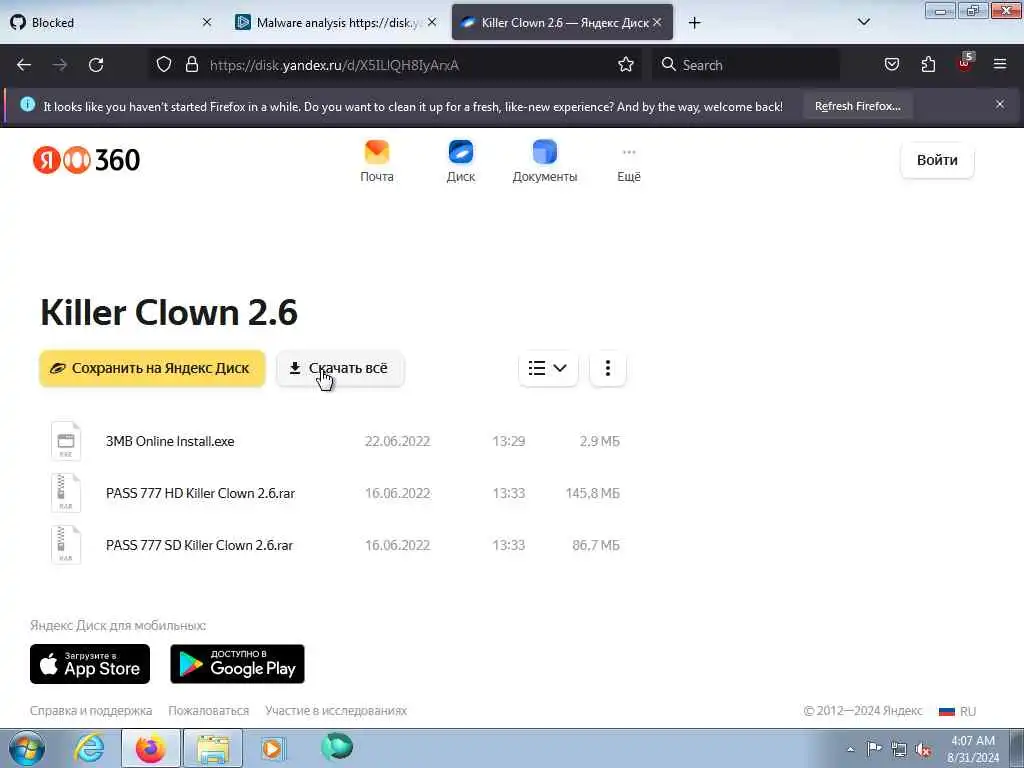Image resolution: width=1024 pixels, height=768 pixels.
Task: Click the Войти sign-in button
Action: 937,160
